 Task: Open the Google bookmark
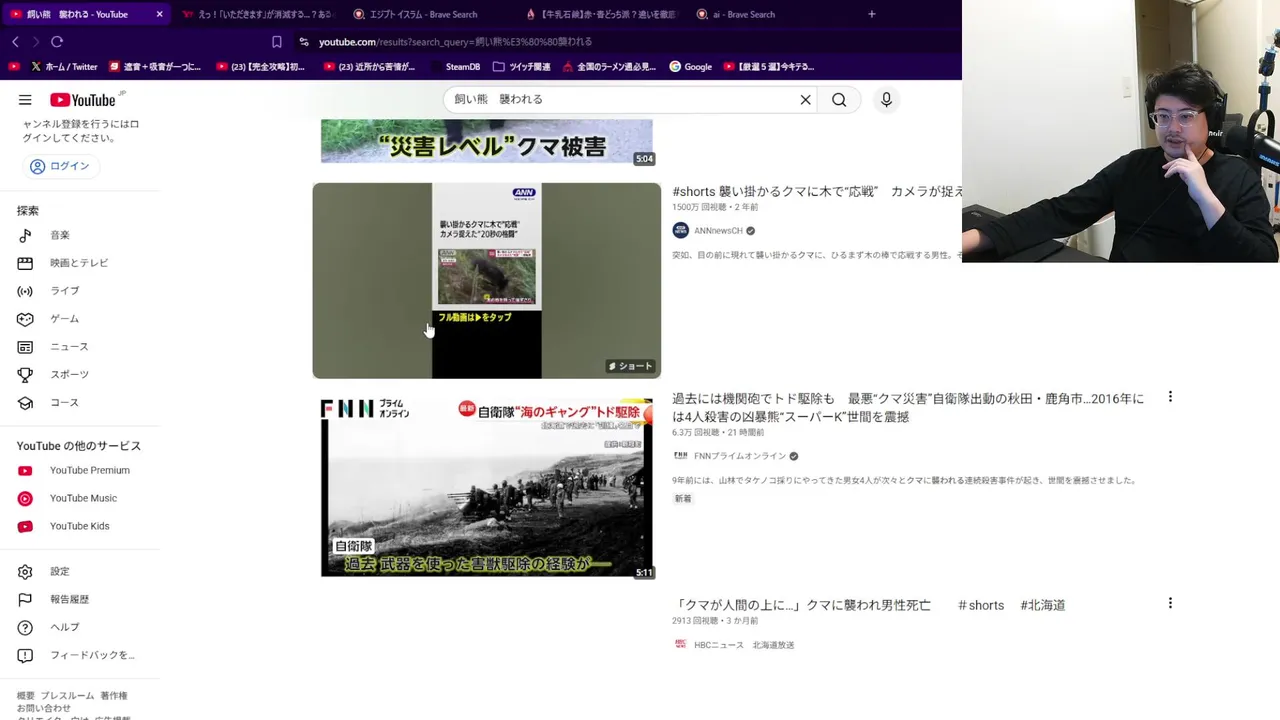(690, 67)
